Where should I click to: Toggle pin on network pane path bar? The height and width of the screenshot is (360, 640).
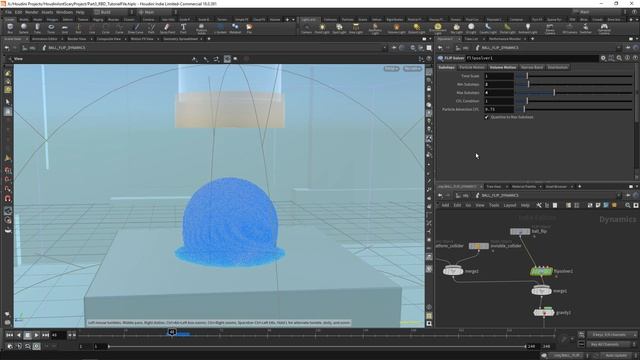coord(628,196)
